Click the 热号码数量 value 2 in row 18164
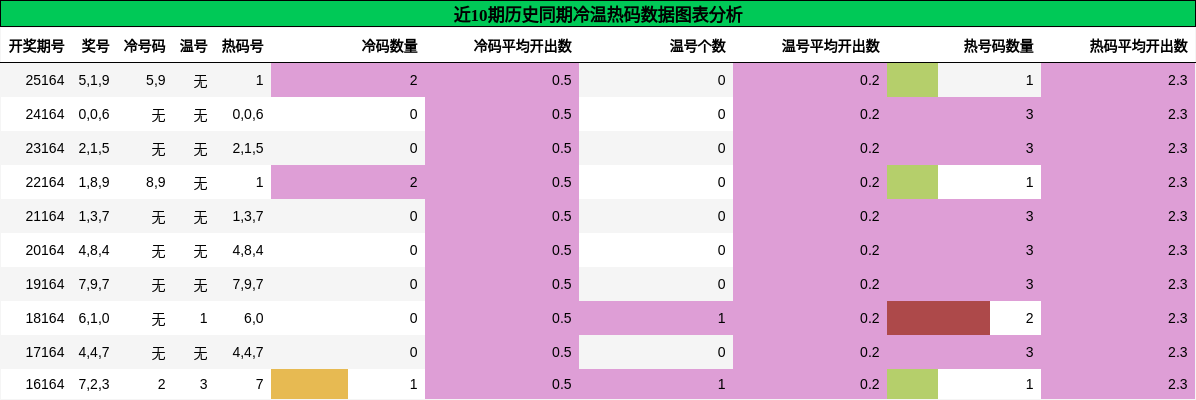Viewport: 1196px width, 400px height. [1030, 318]
